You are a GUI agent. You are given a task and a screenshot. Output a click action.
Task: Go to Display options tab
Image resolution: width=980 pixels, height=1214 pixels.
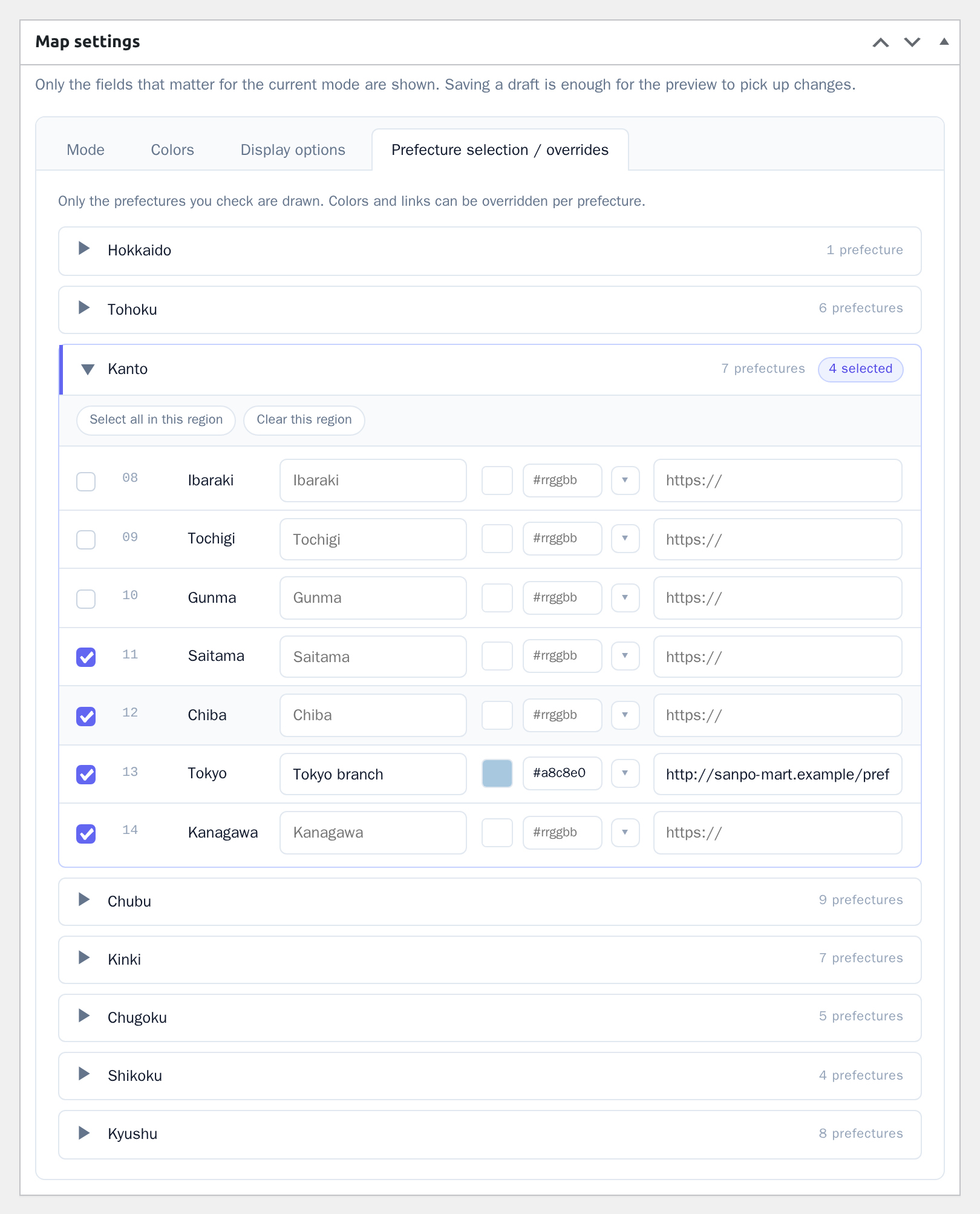pyautogui.click(x=293, y=150)
